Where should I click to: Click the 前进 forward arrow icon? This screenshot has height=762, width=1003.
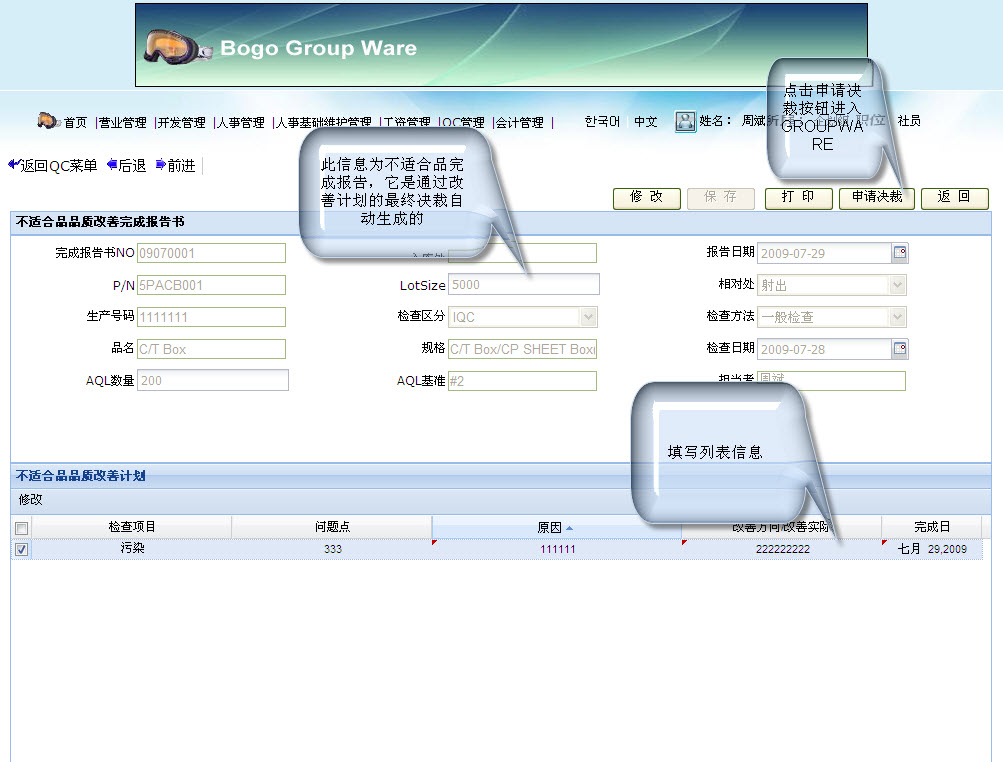pos(161,165)
